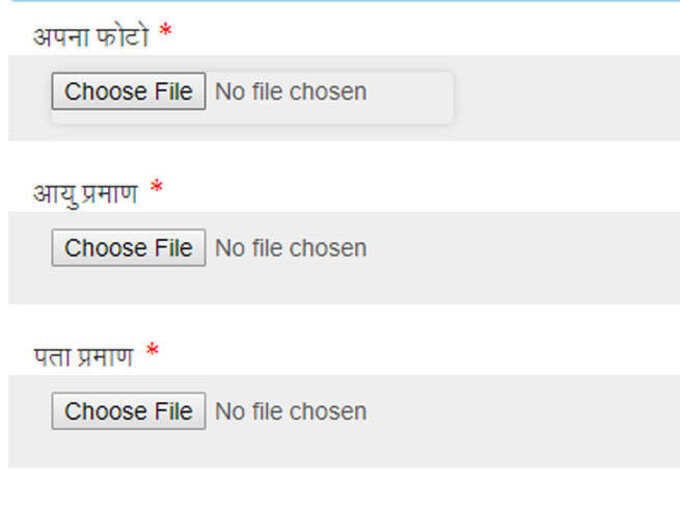The width and height of the screenshot is (680, 509).
Task: Click the अपना फोटो label
Action: [91, 36]
